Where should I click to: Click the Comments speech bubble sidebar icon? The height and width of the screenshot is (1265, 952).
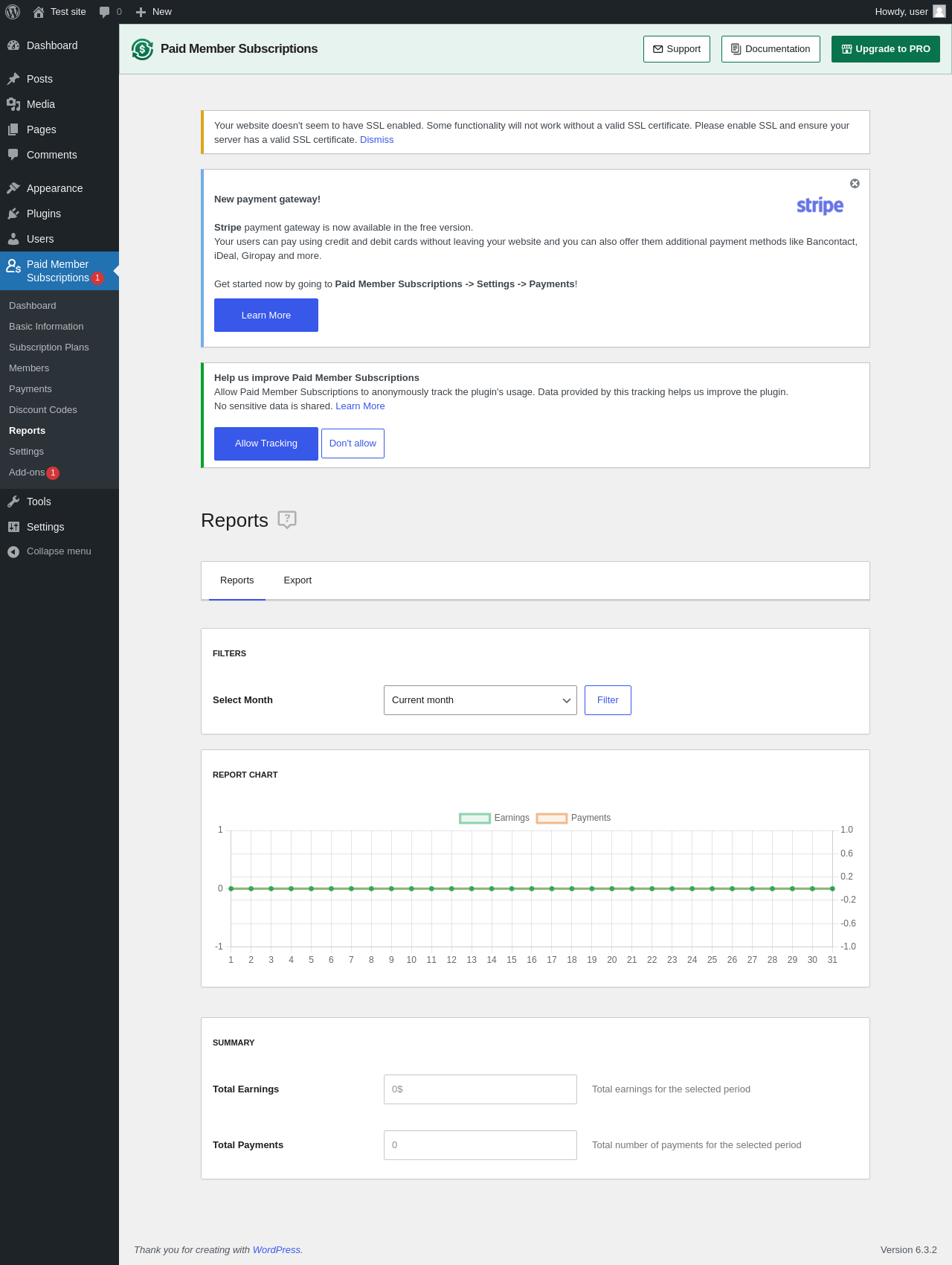click(13, 155)
